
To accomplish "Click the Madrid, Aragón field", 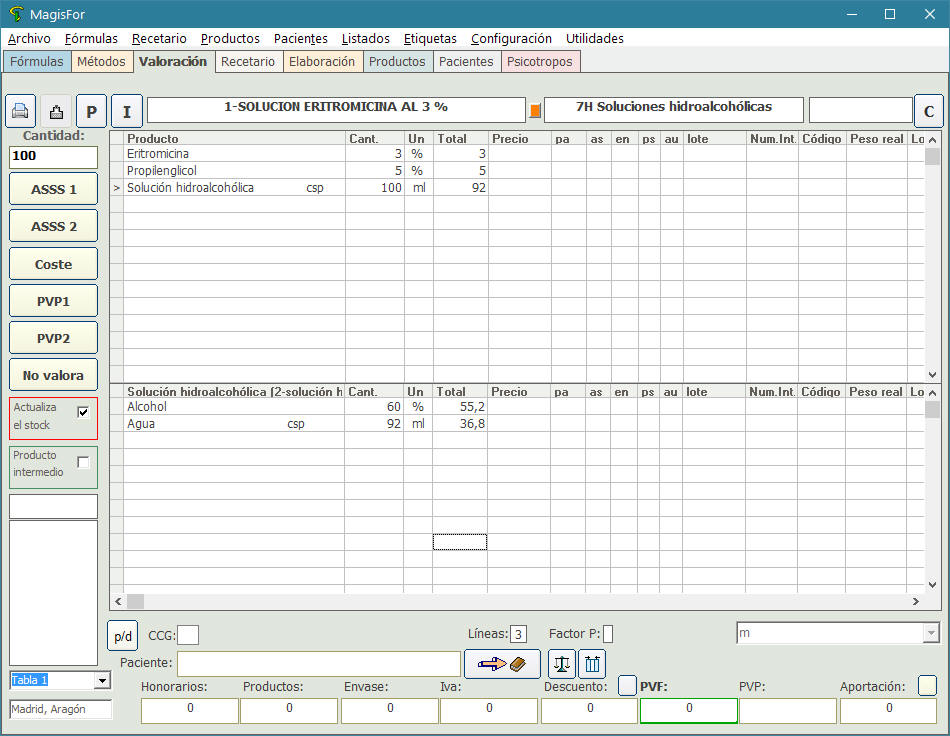I will pyautogui.click(x=61, y=709).
